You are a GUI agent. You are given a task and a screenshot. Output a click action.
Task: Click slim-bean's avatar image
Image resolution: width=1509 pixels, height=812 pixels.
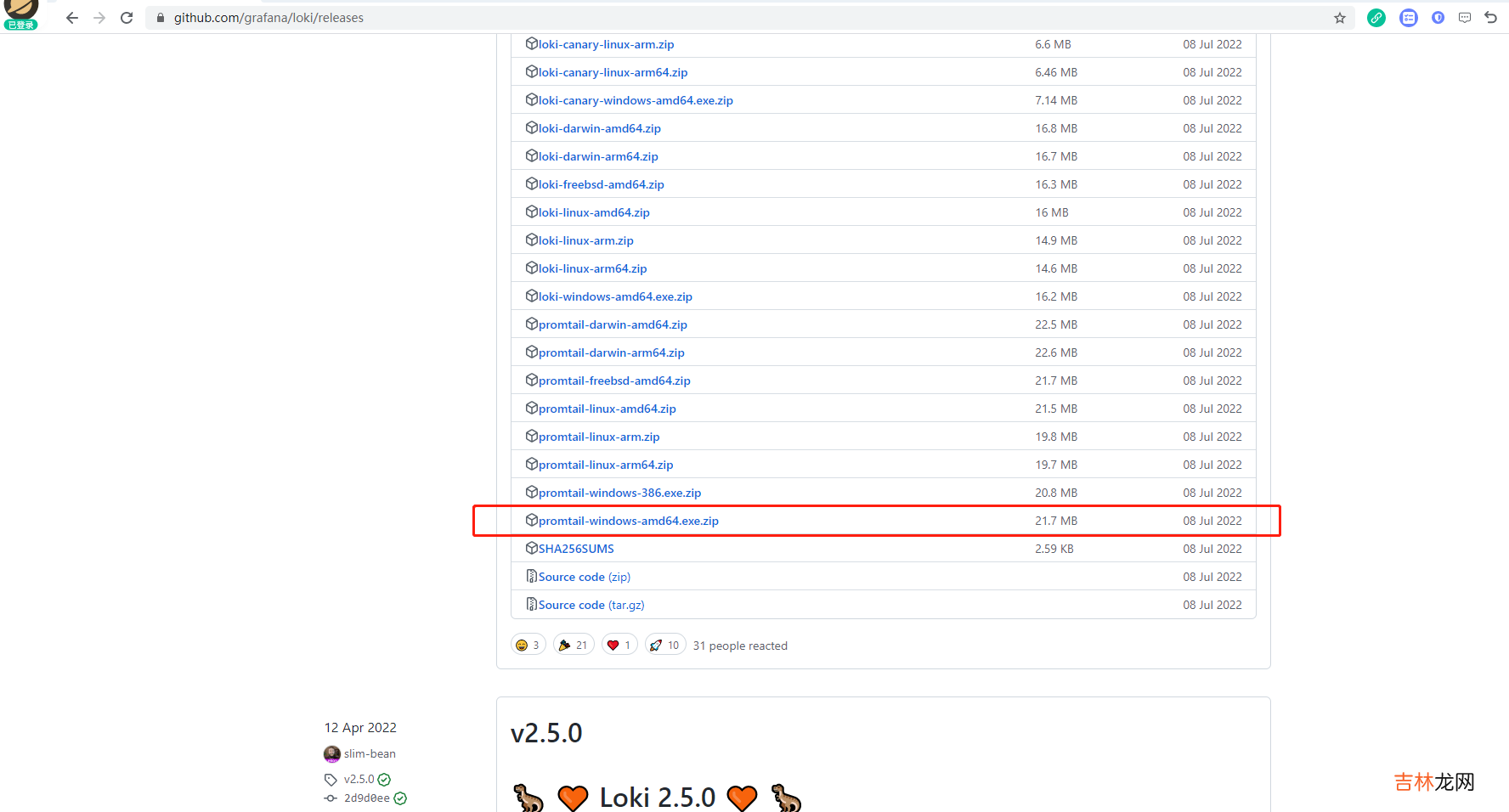(x=332, y=754)
